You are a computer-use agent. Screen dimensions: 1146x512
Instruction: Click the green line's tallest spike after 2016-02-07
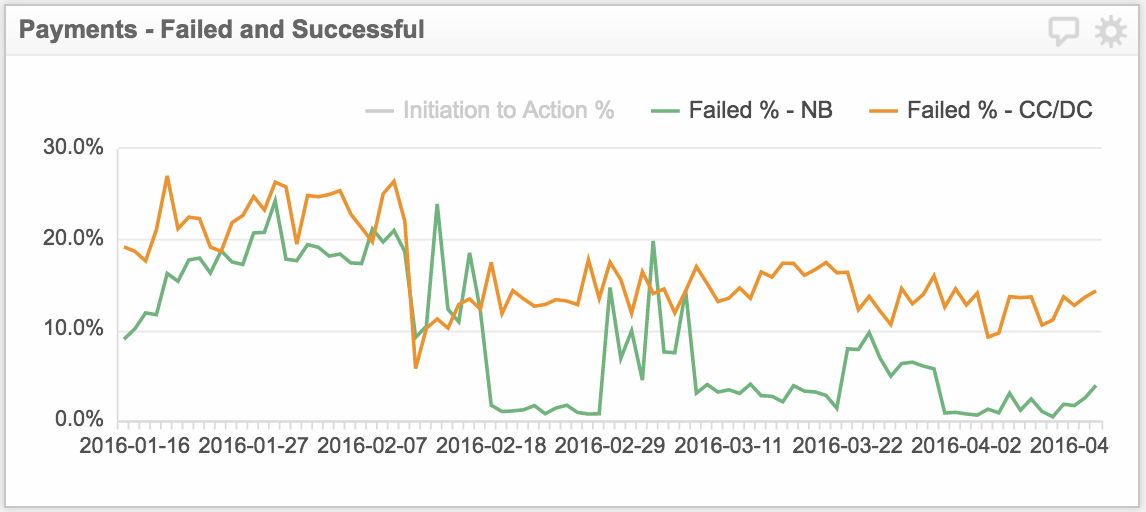[x=437, y=205]
